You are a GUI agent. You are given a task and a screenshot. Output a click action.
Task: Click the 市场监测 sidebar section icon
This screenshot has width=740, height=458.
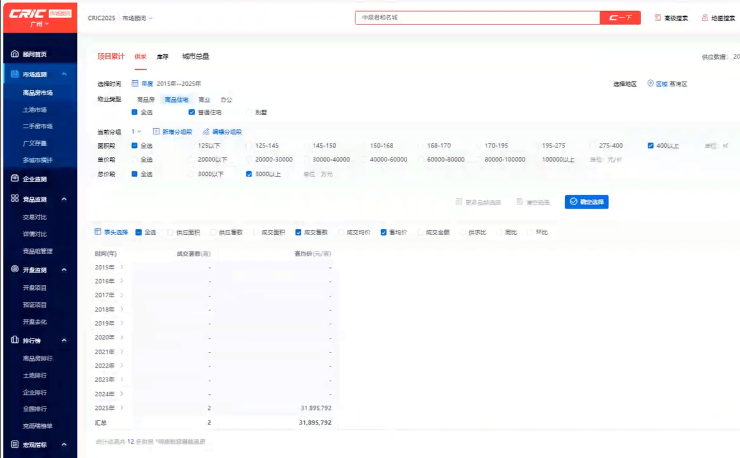click(x=13, y=75)
